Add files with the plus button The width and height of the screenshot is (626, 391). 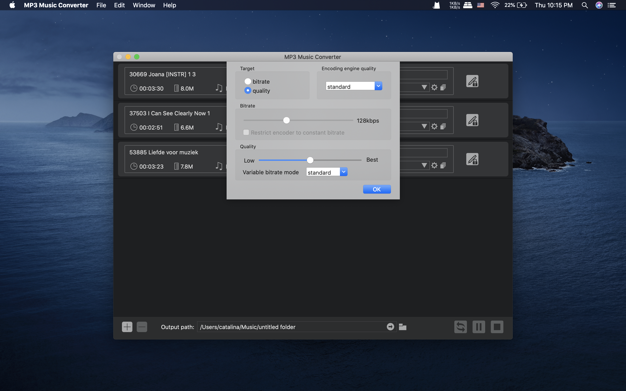pos(127,327)
